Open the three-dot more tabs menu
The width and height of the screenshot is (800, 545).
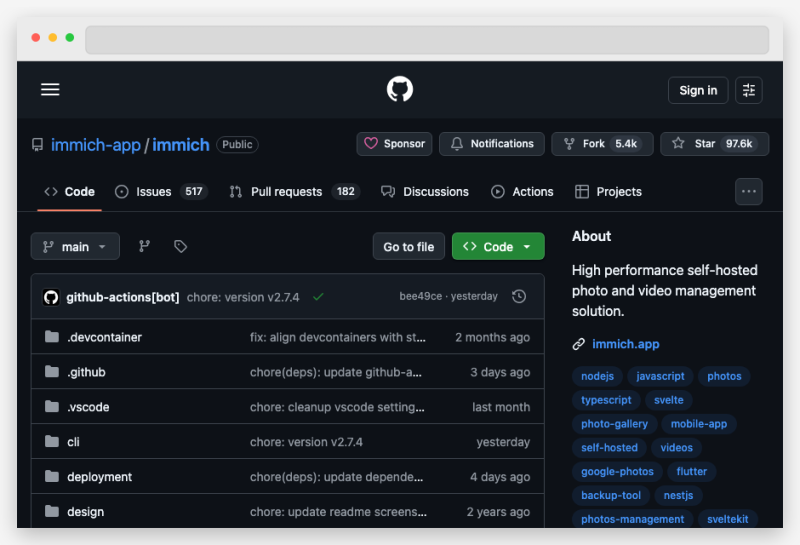749,191
